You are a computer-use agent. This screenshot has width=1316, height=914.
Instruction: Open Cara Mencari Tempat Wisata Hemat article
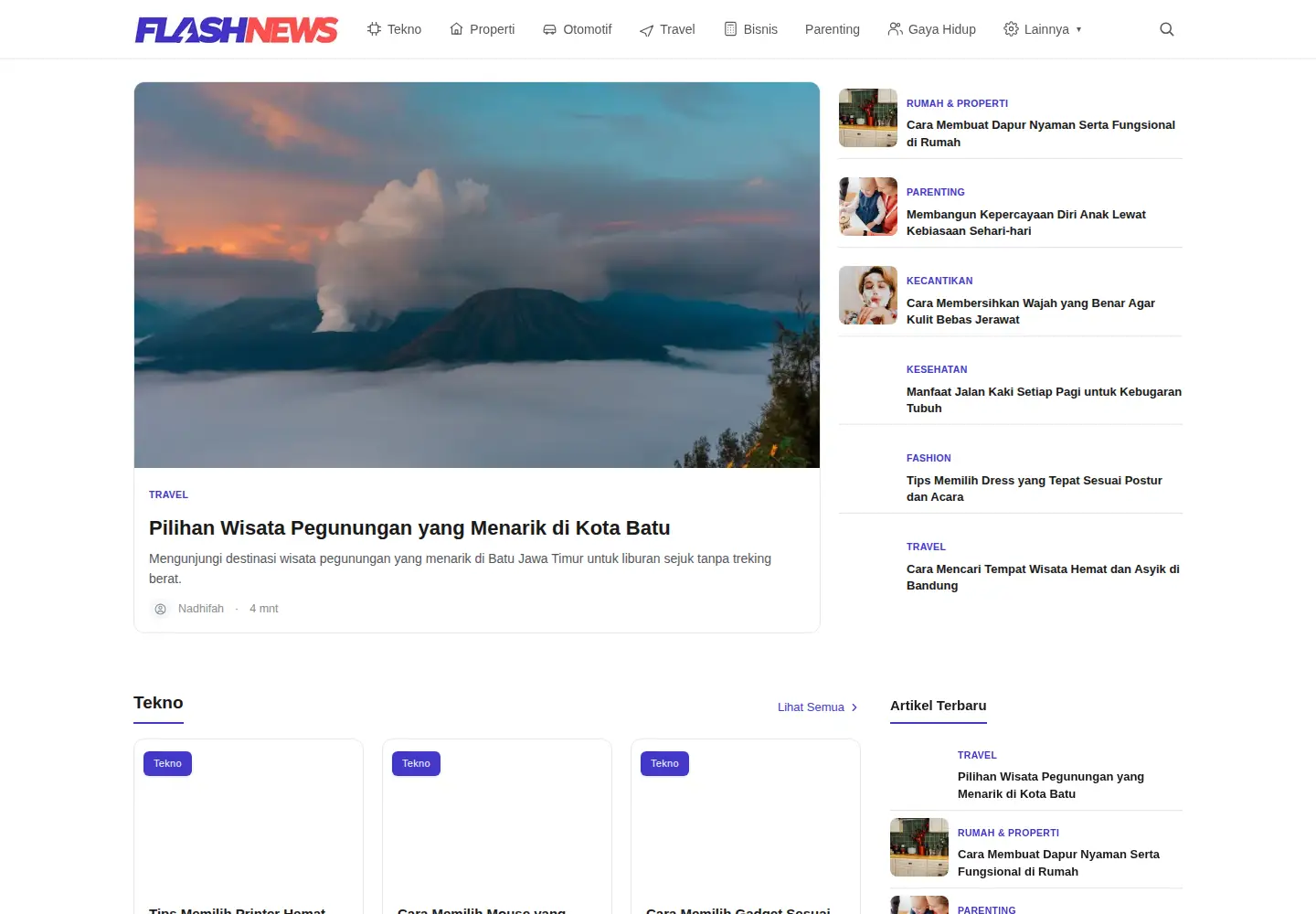click(1043, 577)
